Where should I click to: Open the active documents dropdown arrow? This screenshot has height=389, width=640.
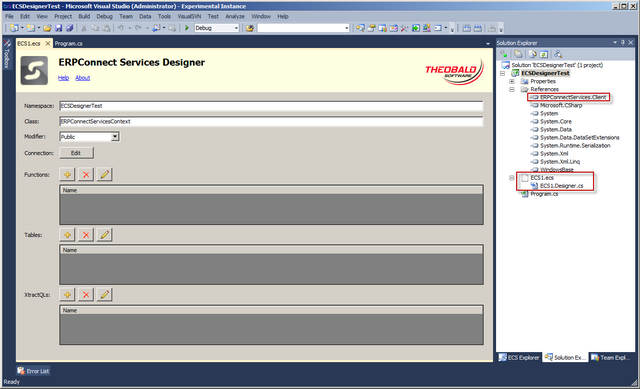click(488, 44)
